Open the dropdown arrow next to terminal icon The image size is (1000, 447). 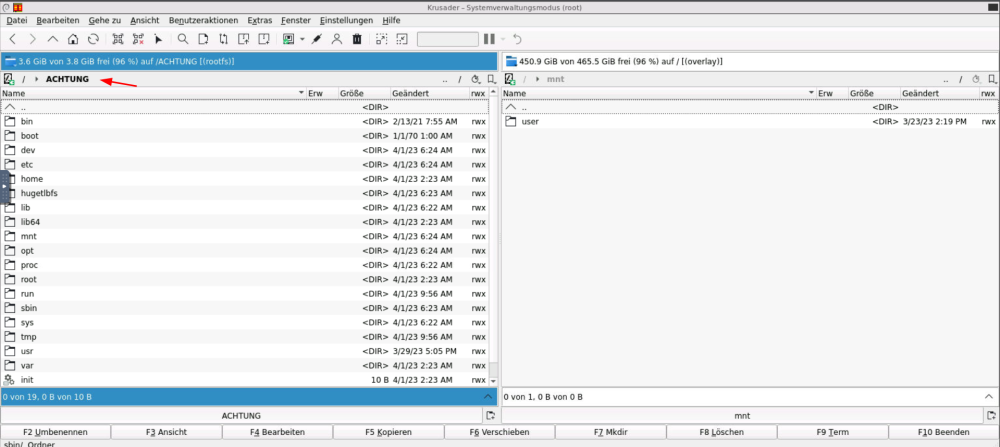tap(302, 40)
